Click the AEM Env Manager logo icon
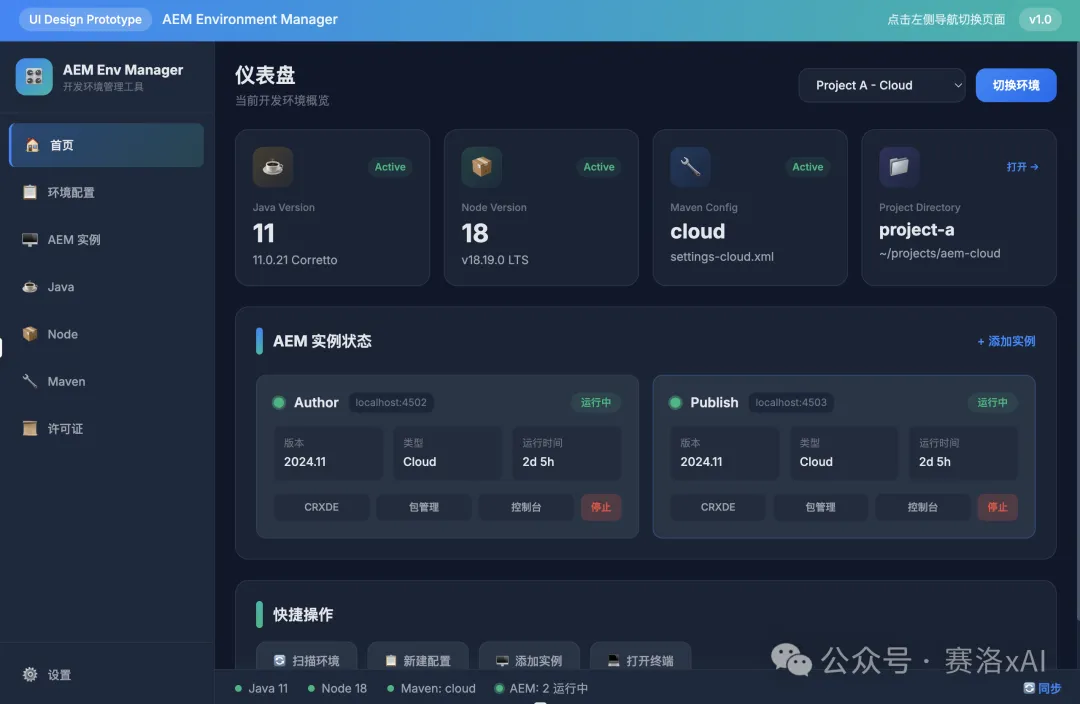Screen dimensions: 1080x704 coord(34,77)
